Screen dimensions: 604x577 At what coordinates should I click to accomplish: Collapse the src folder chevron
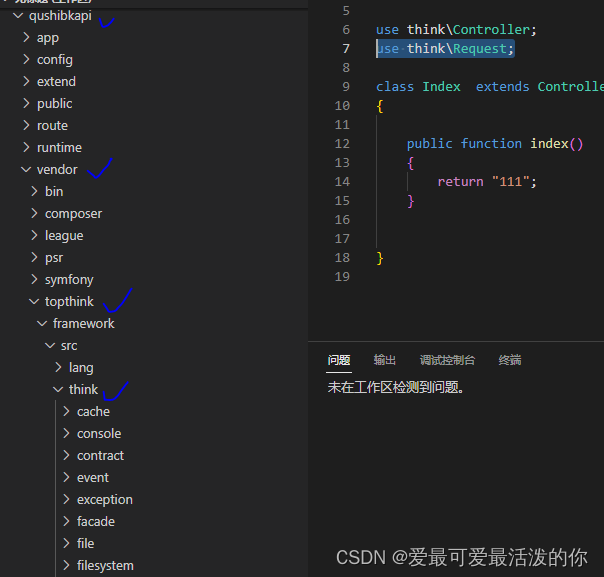[50, 346]
